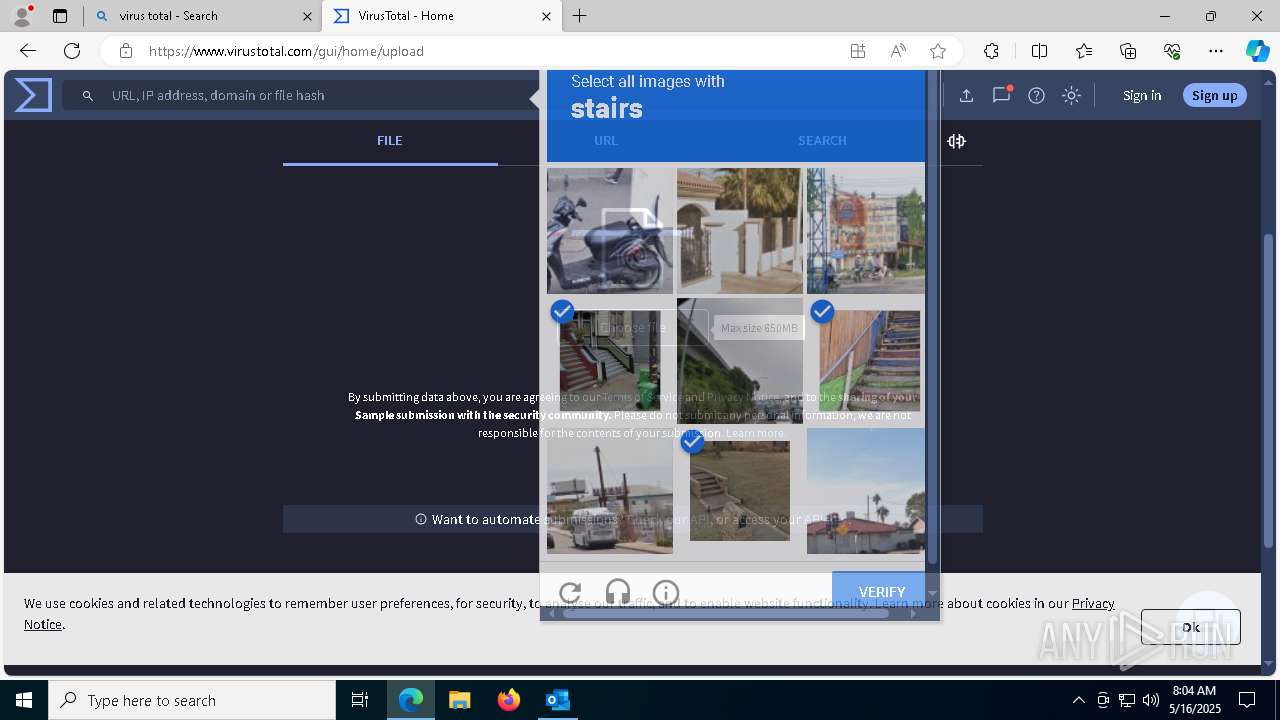Image resolution: width=1280 pixels, height=720 pixels.
Task: Reload the page with refresh button
Action: pyautogui.click(x=72, y=51)
